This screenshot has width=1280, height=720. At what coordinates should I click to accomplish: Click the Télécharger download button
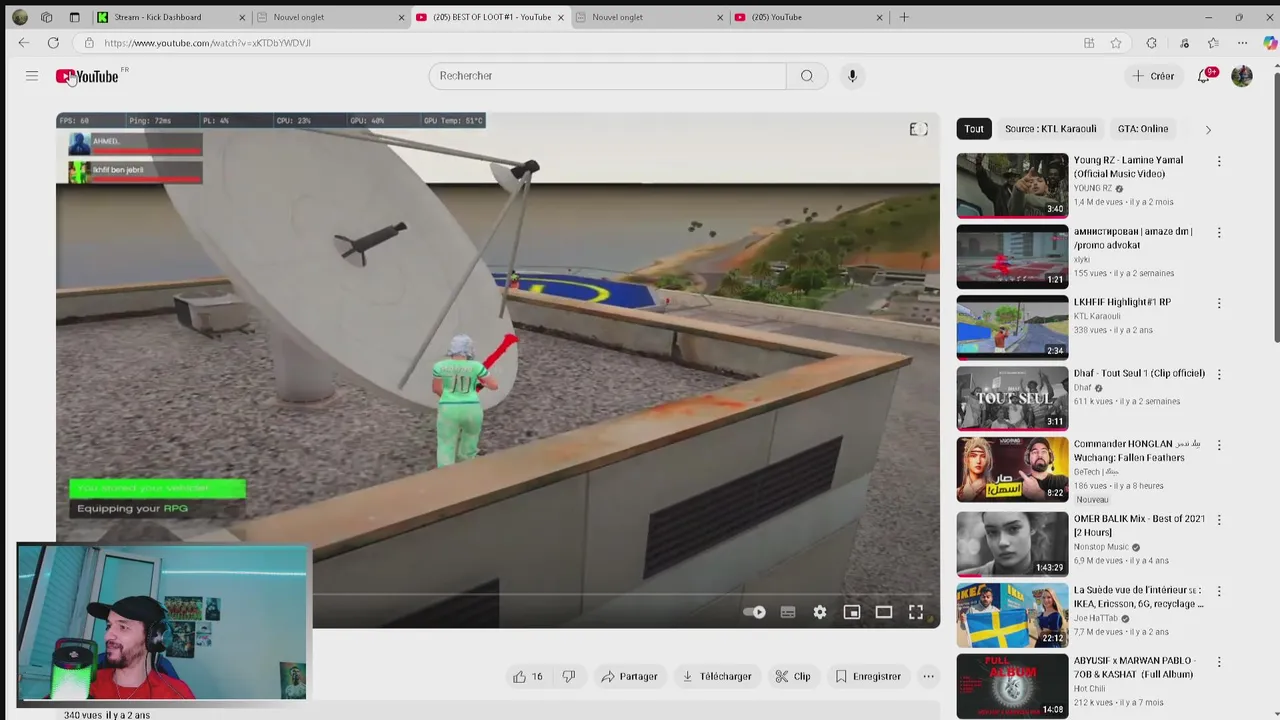pyautogui.click(x=716, y=677)
